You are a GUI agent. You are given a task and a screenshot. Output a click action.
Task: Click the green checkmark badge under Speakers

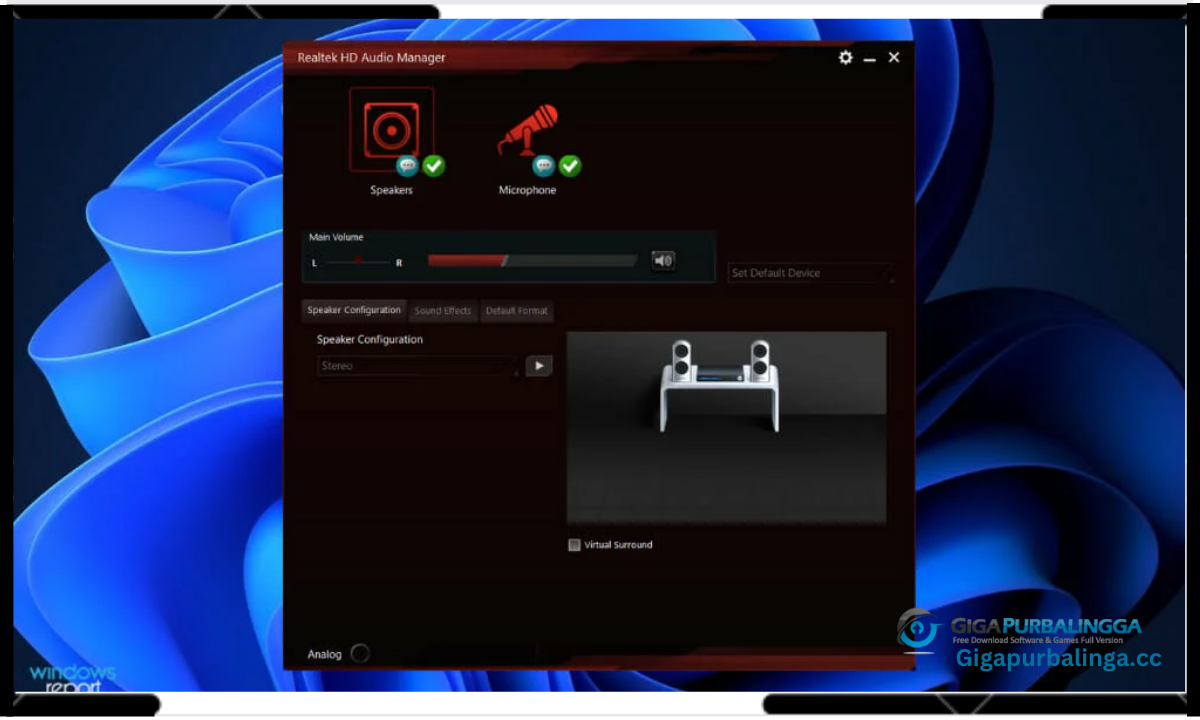point(434,166)
